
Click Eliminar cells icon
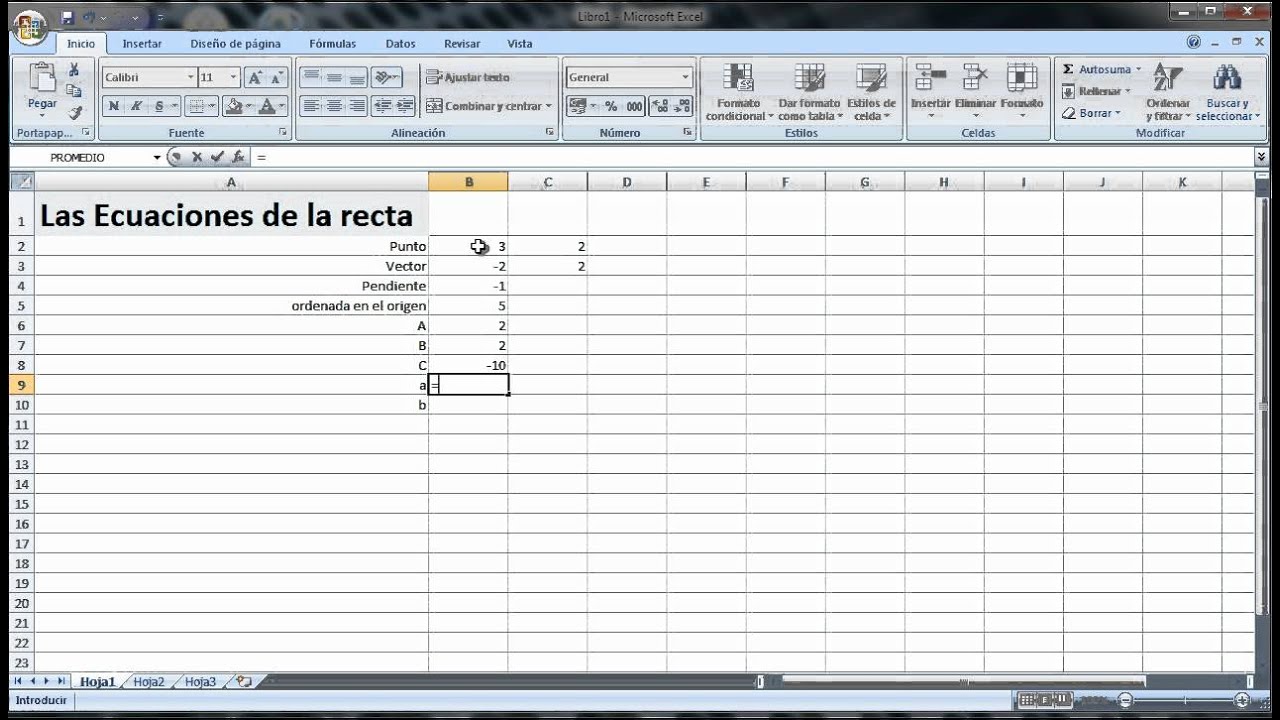tap(976, 92)
